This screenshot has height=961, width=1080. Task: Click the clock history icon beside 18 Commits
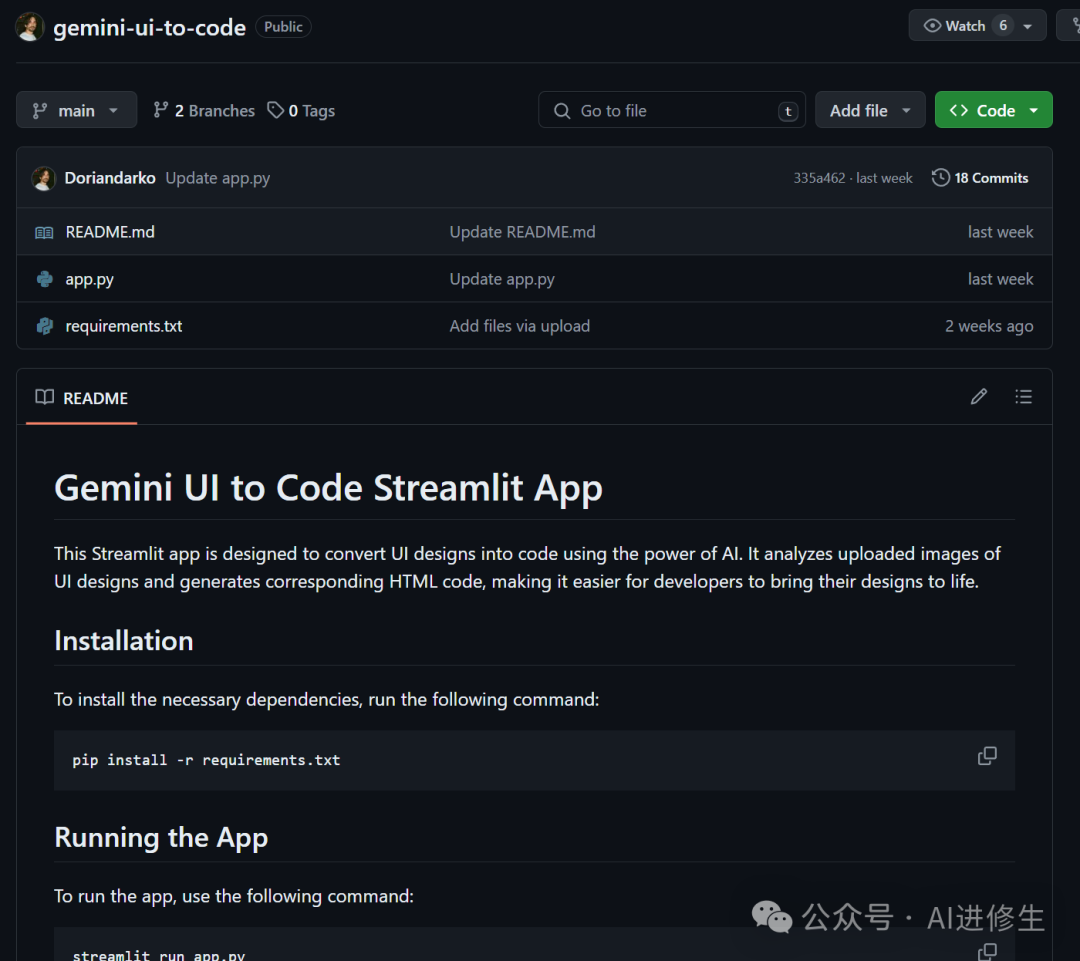940,178
